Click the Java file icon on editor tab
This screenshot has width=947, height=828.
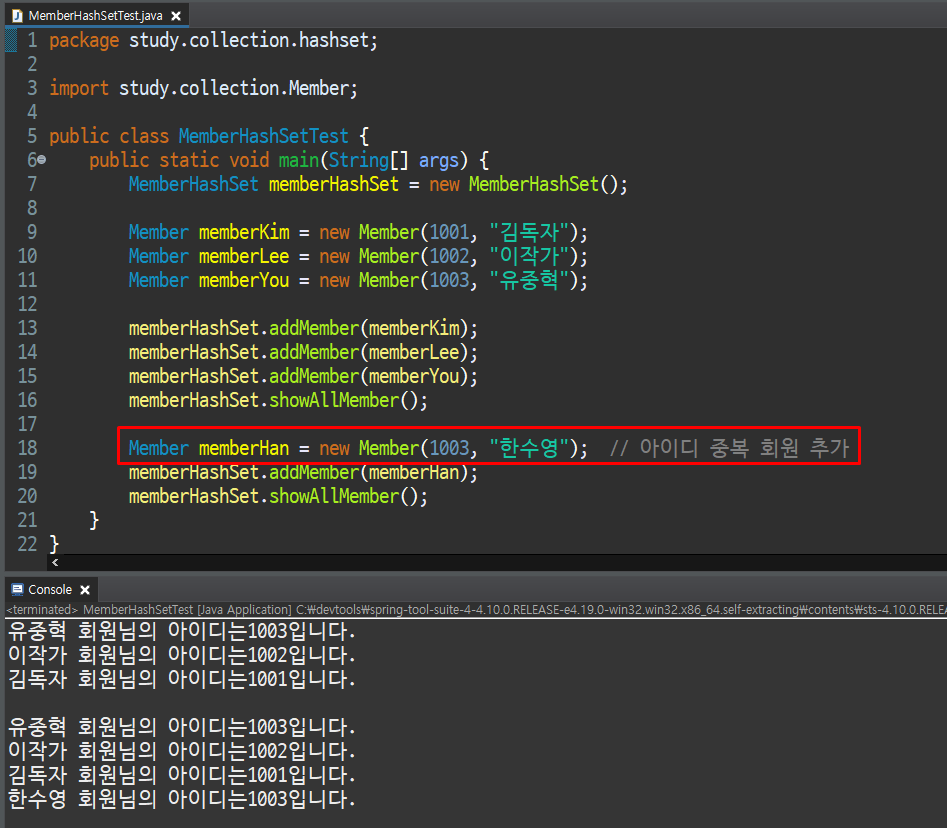[17, 16]
